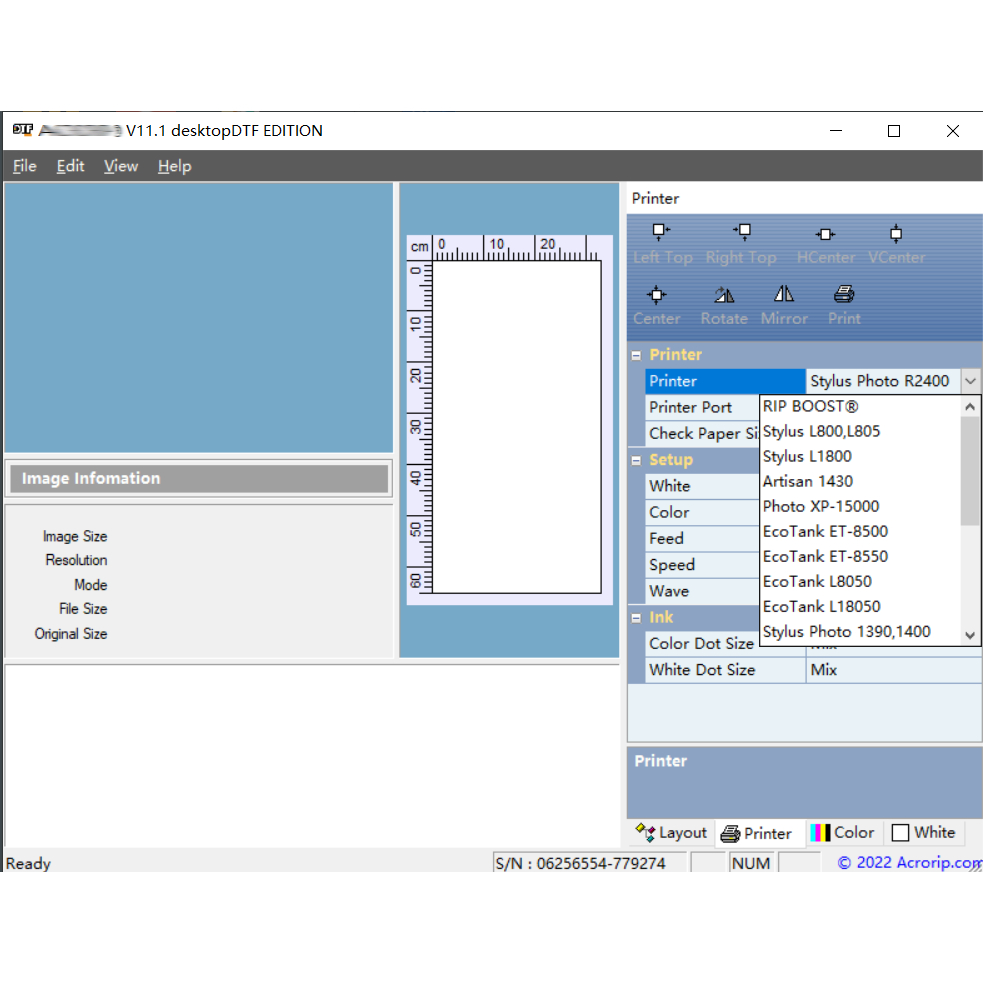Open the 2022 Acrorip.com link
The width and height of the screenshot is (983, 983).
[x=908, y=862]
